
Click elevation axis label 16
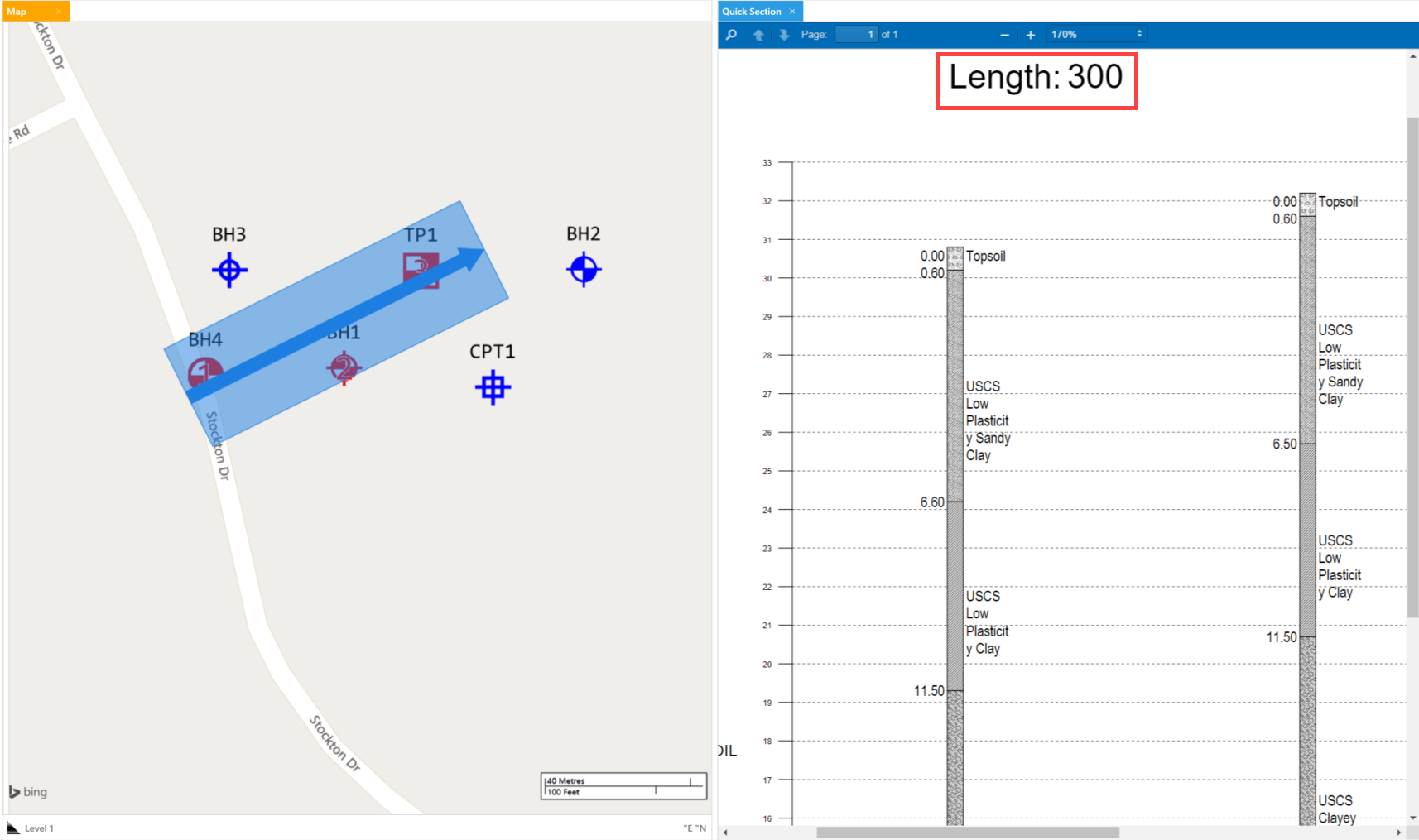(767, 818)
